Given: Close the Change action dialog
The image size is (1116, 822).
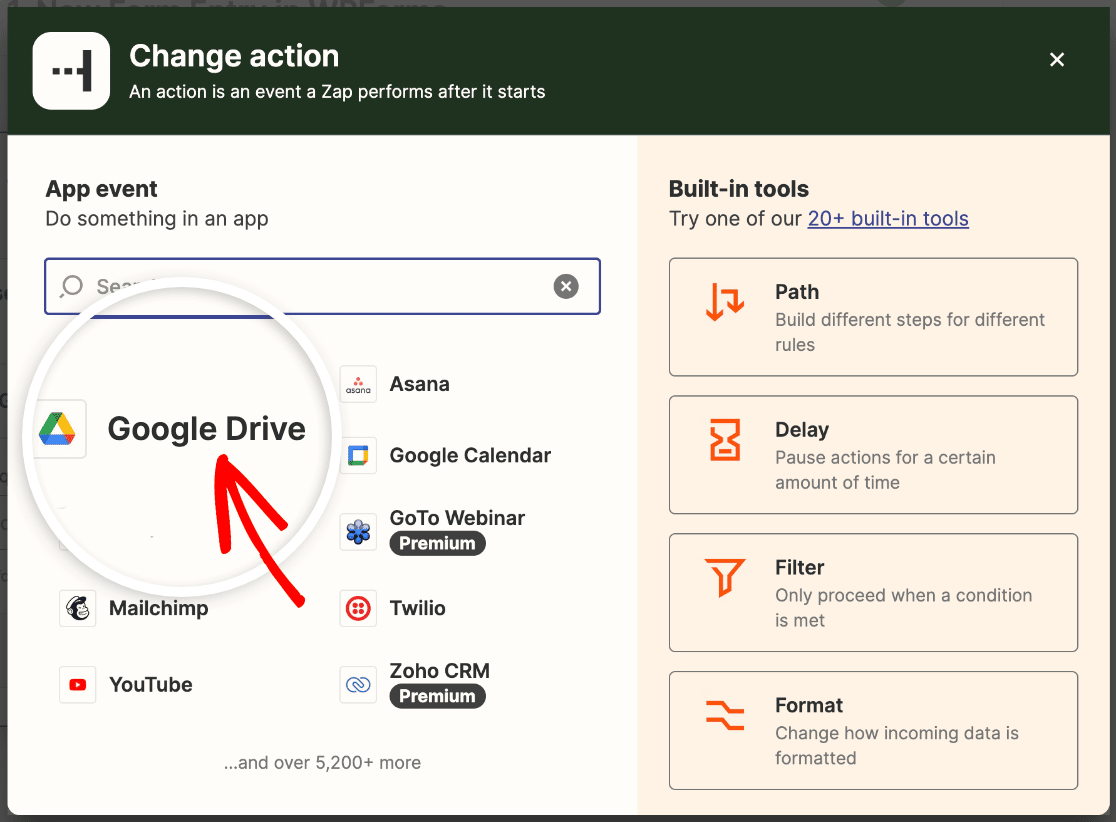Looking at the screenshot, I should (x=1057, y=60).
